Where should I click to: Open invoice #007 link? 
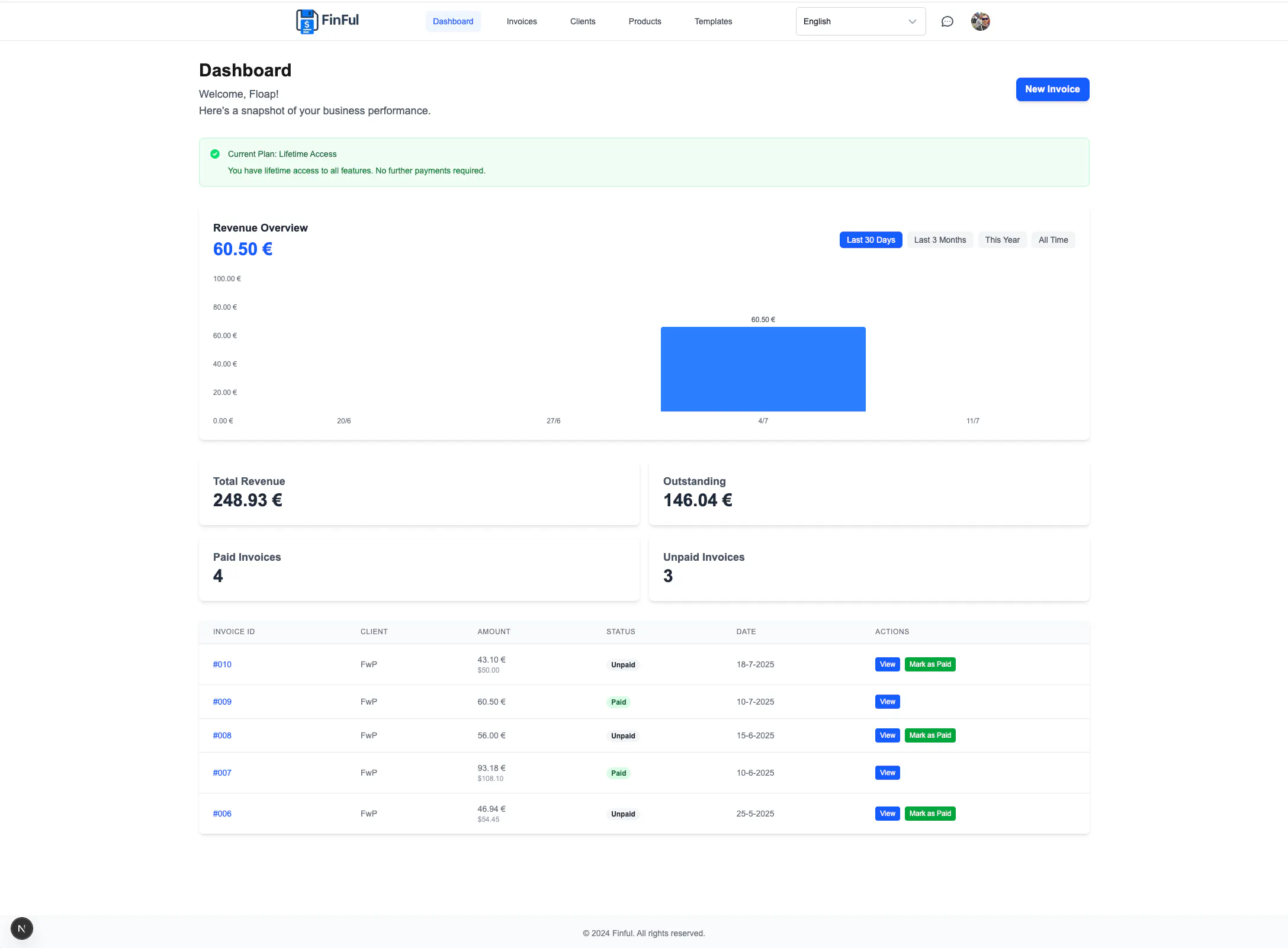click(222, 773)
